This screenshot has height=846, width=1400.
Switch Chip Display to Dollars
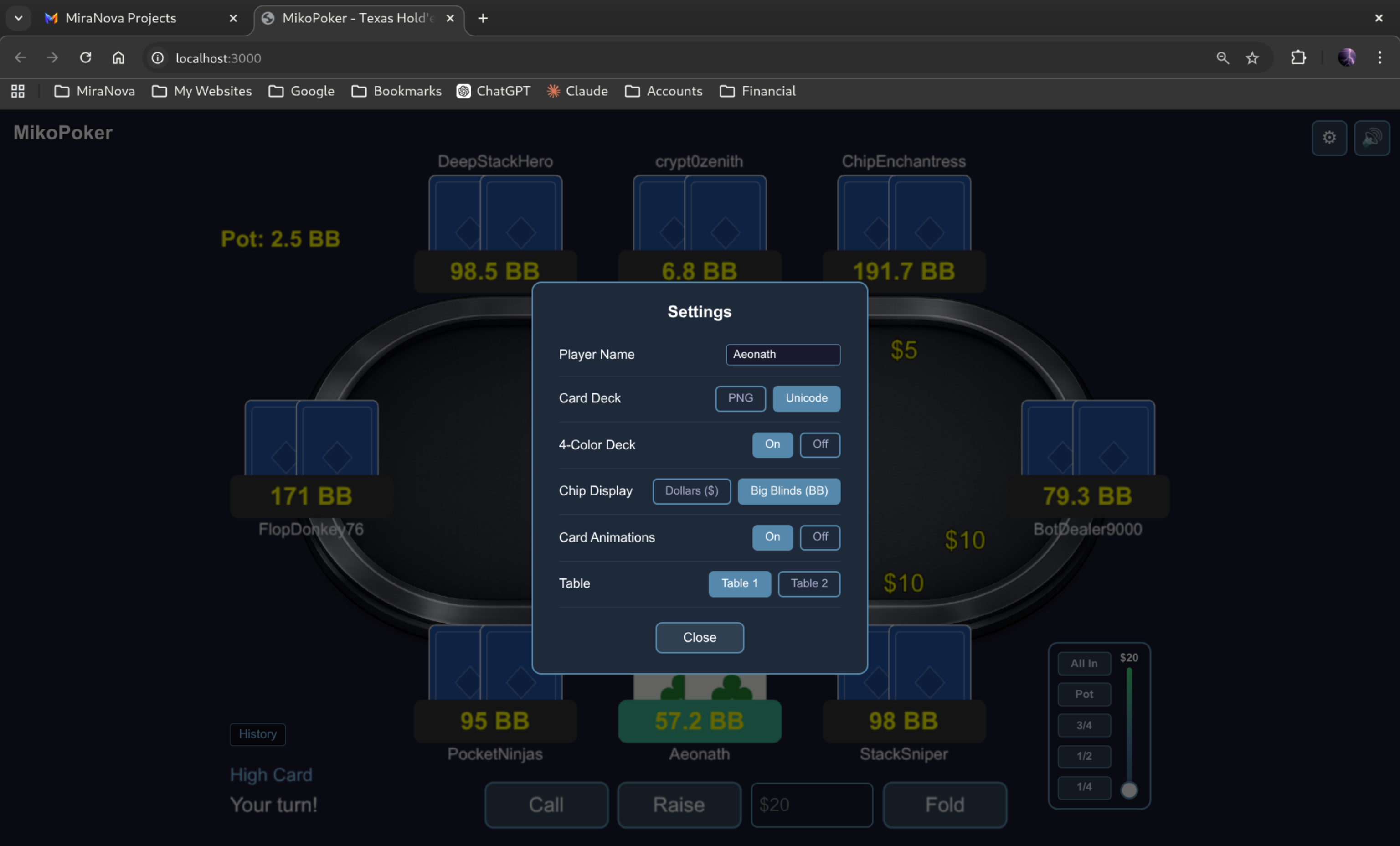(x=691, y=491)
